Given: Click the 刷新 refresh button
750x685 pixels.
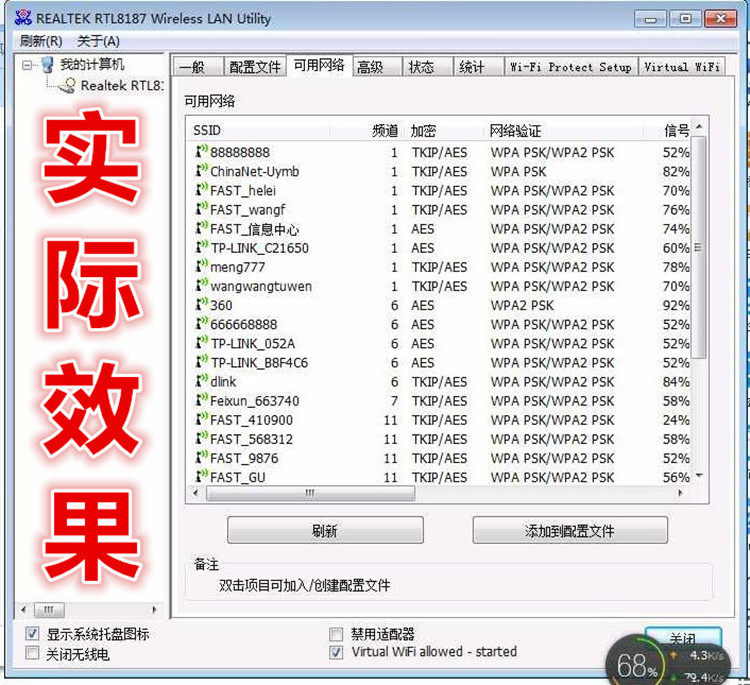Looking at the screenshot, I should 325,530.
